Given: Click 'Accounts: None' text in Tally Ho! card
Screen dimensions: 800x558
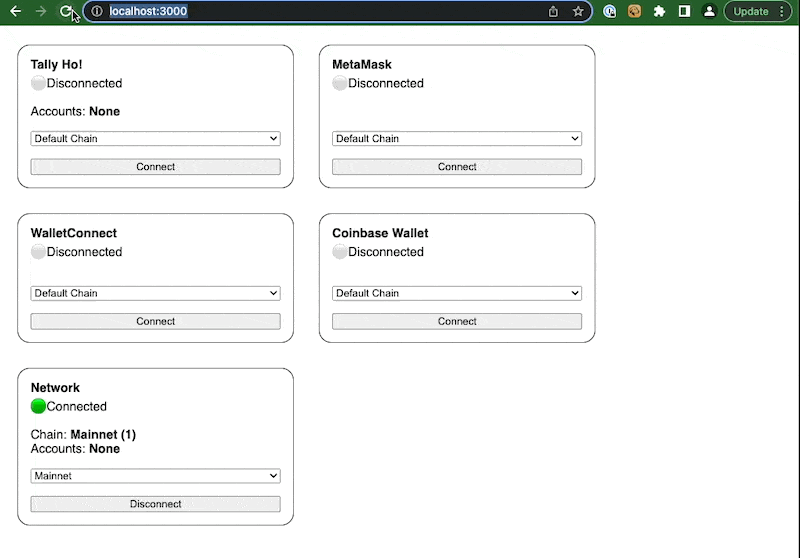Looking at the screenshot, I should pos(75,111).
